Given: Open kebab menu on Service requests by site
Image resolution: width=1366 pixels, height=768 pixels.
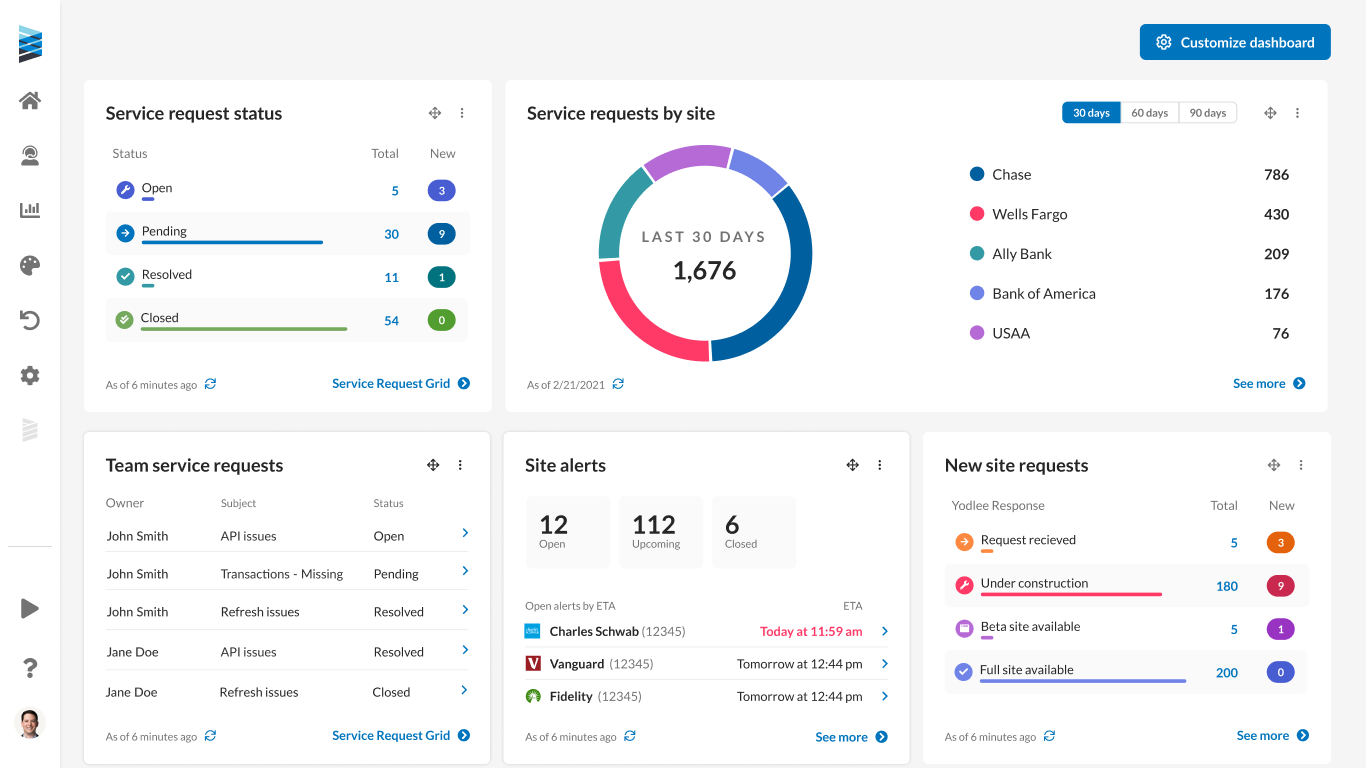Looking at the screenshot, I should [1297, 113].
